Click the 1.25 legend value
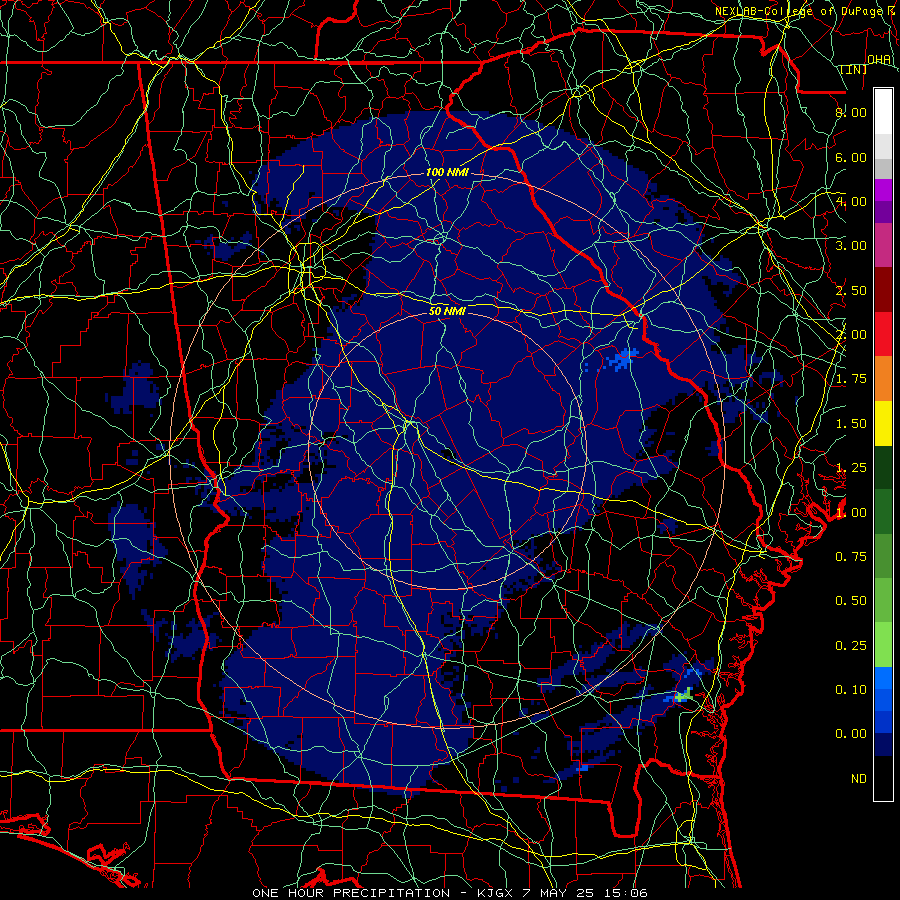This screenshot has width=900, height=900. pyautogui.click(x=851, y=468)
